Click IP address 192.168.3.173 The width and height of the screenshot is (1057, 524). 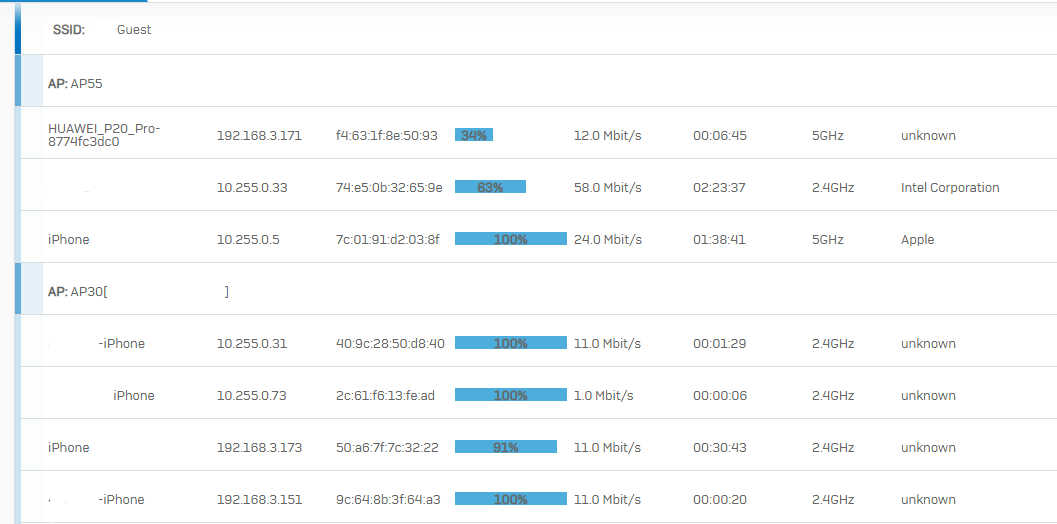[259, 448]
